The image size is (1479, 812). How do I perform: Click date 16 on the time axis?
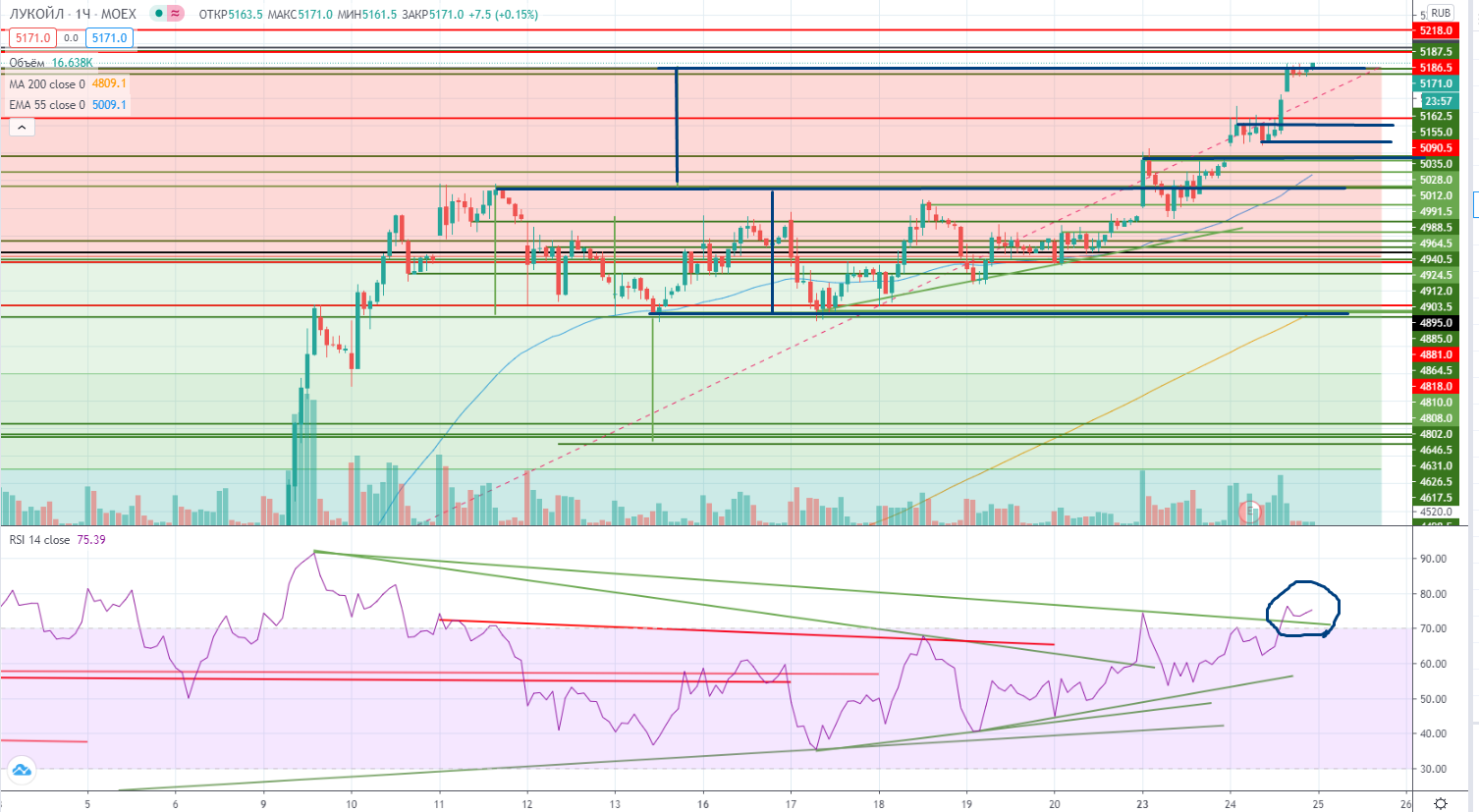click(703, 804)
